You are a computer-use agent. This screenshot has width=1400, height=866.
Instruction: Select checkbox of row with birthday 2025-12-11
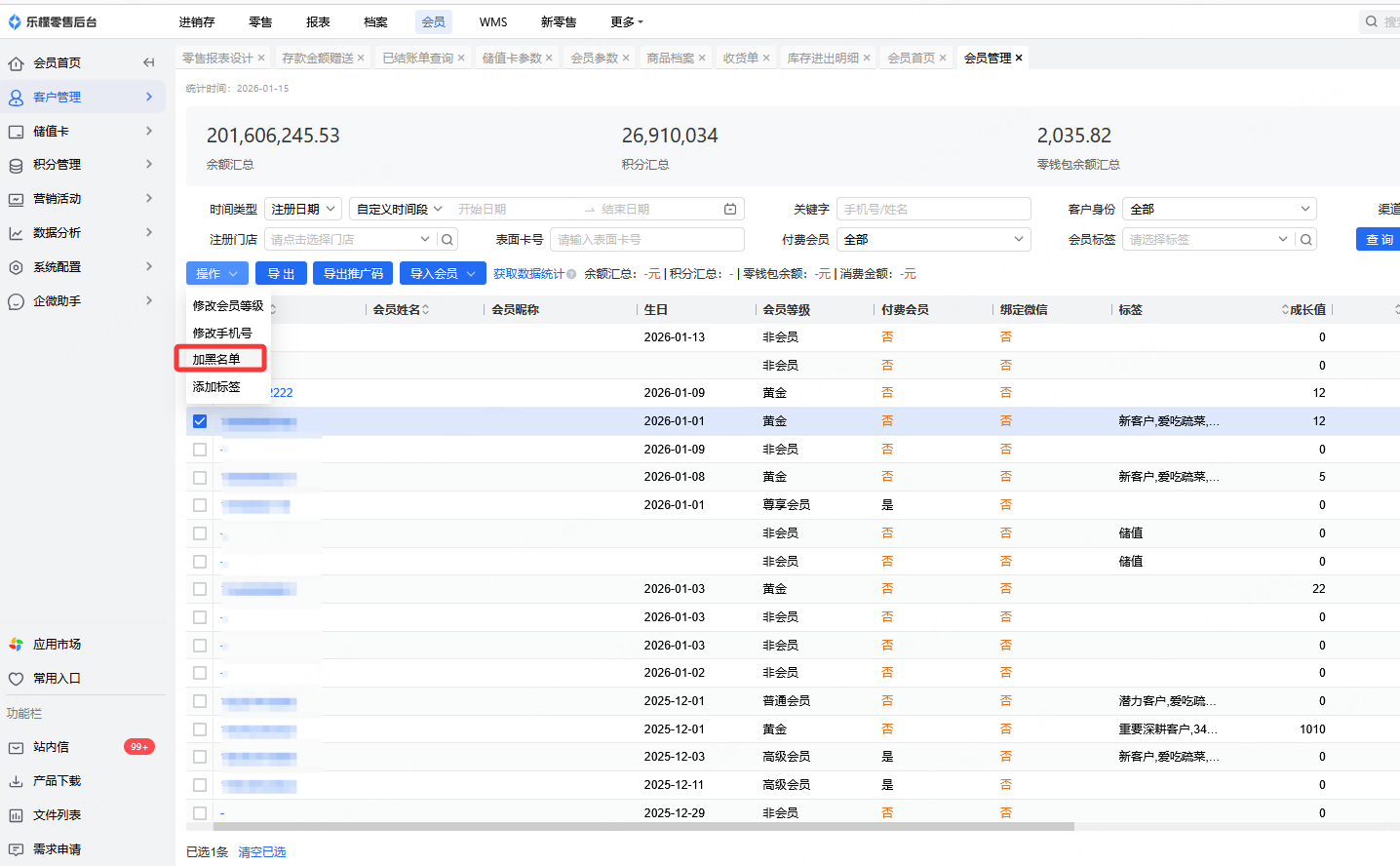(200, 785)
